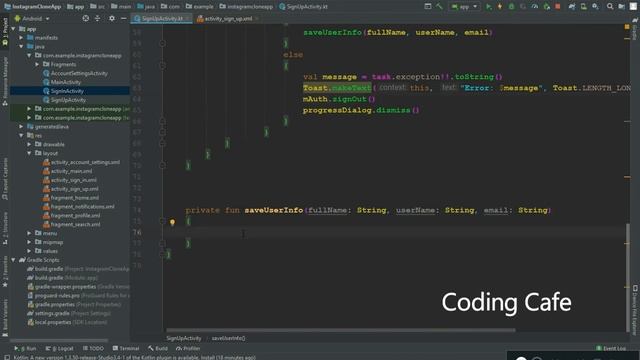Image resolution: width=640 pixels, height=360 pixels.
Task: Open the TODO tool window tab
Action: pos(93,349)
